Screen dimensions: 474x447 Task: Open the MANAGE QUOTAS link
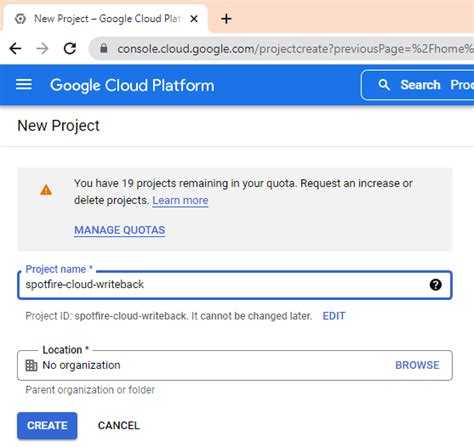click(119, 230)
